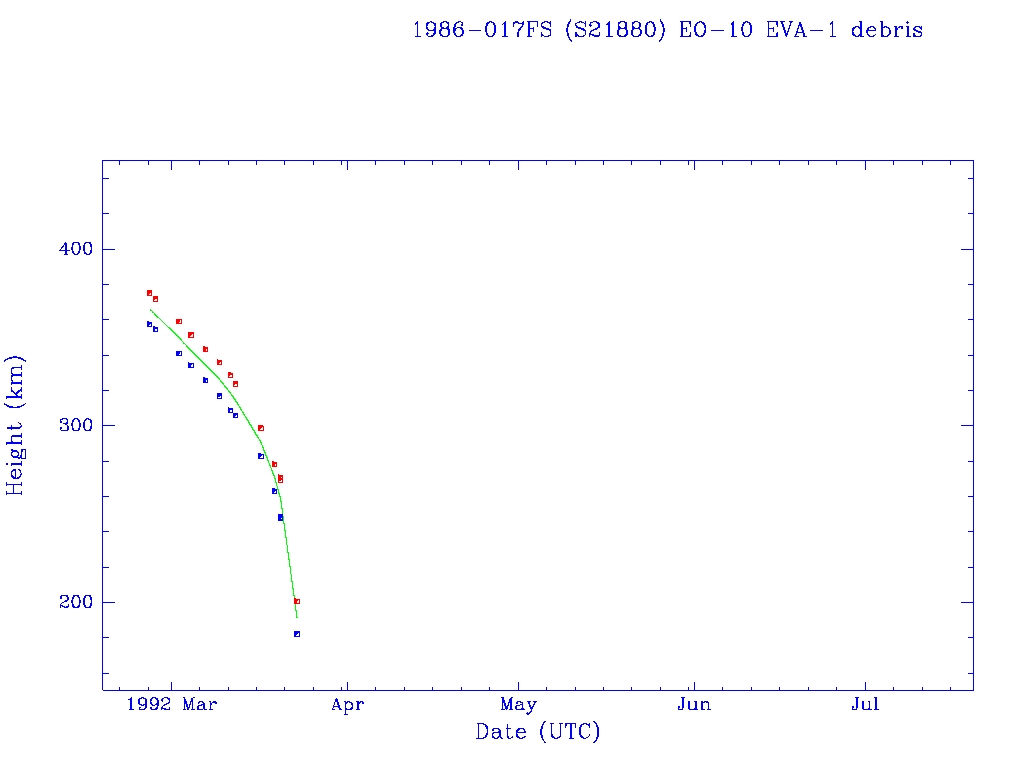
Task: Click the lowest red data point near 200 km
Action: (297, 601)
